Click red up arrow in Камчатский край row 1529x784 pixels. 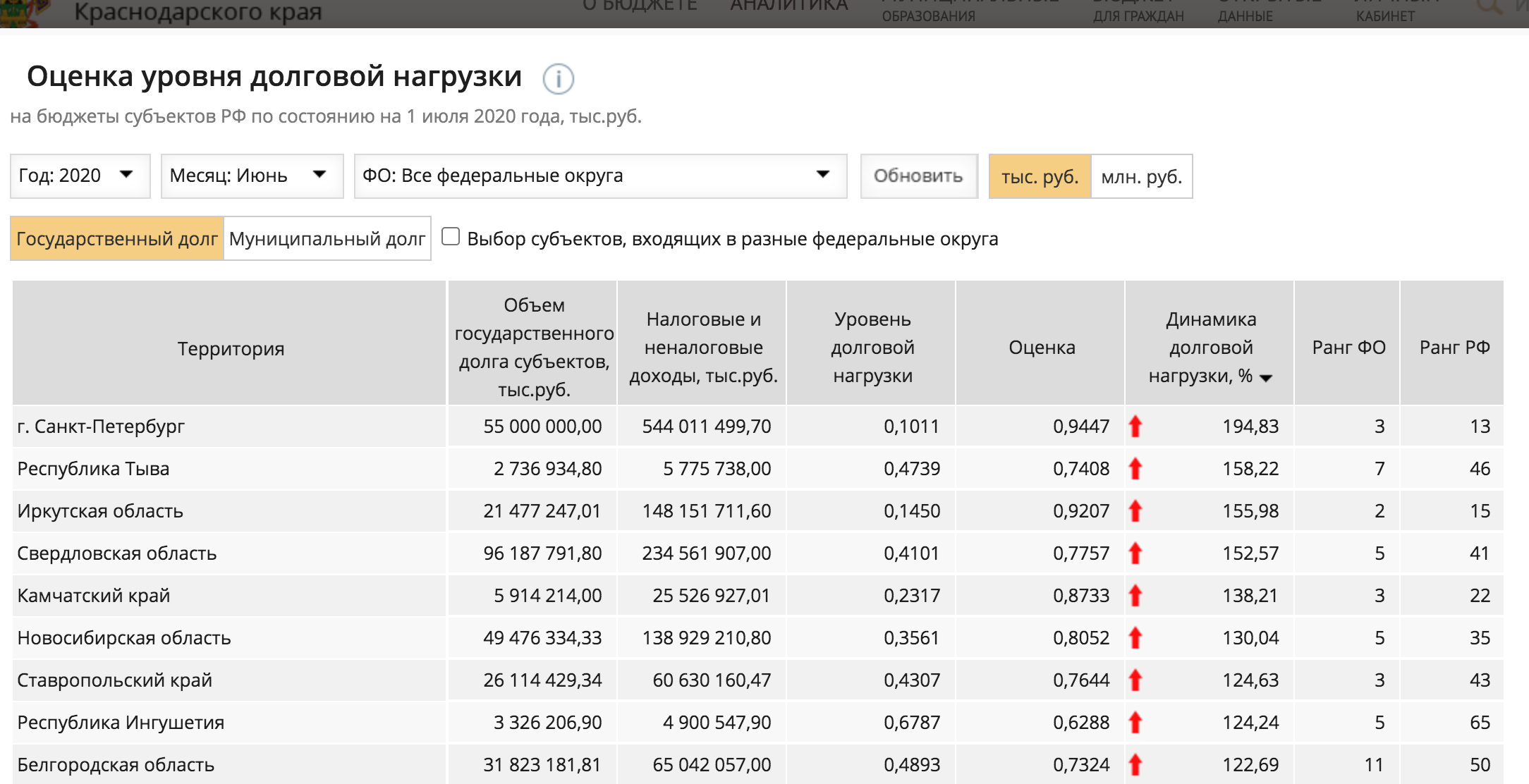pos(1135,596)
